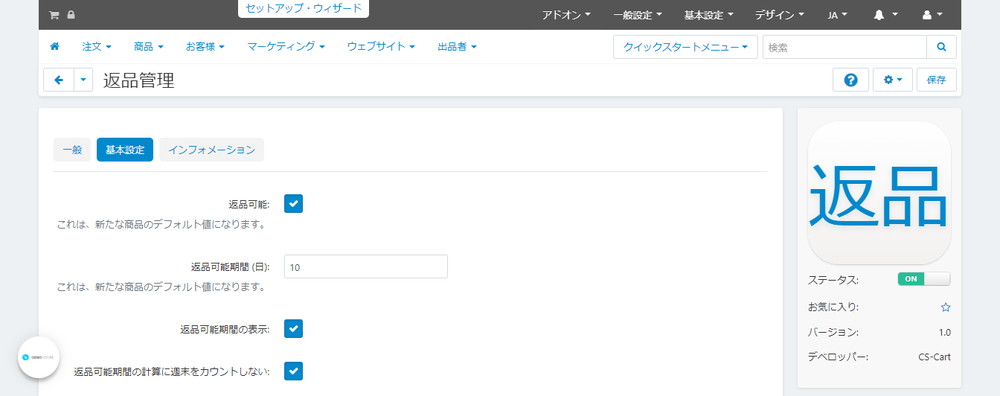Switch the ステータス ON toggle off
1000x396 pixels.
(x=924, y=279)
